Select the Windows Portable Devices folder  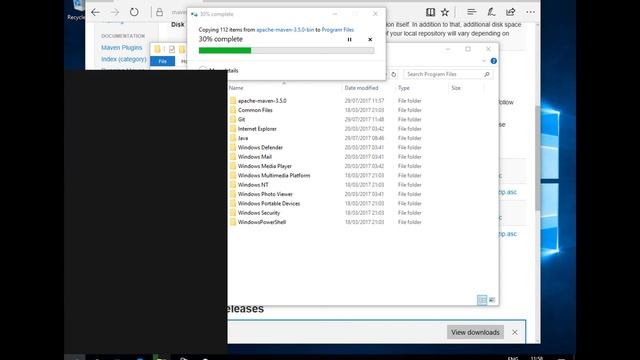click(269, 204)
